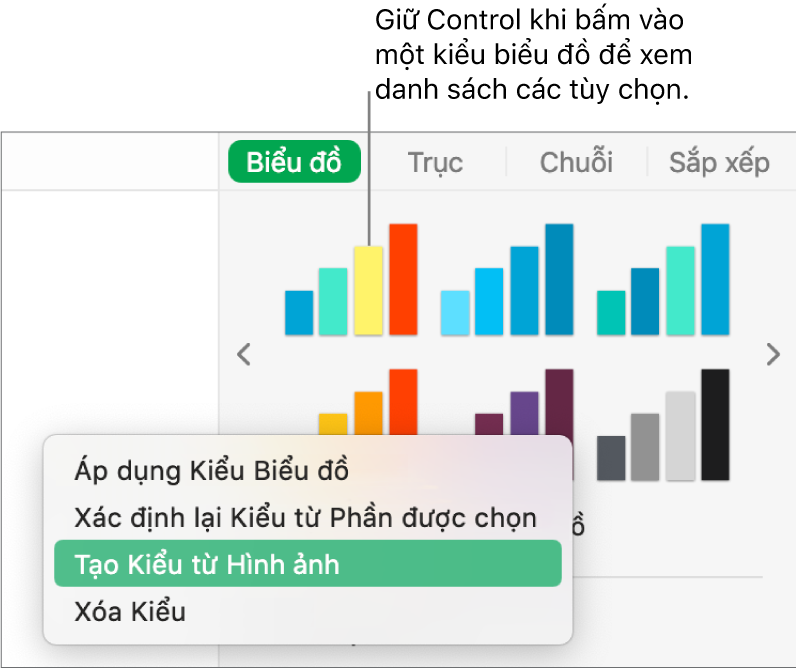Select Xác định lại Kiểu từ Phần được chọn
This screenshot has width=796, height=668.
[306, 517]
